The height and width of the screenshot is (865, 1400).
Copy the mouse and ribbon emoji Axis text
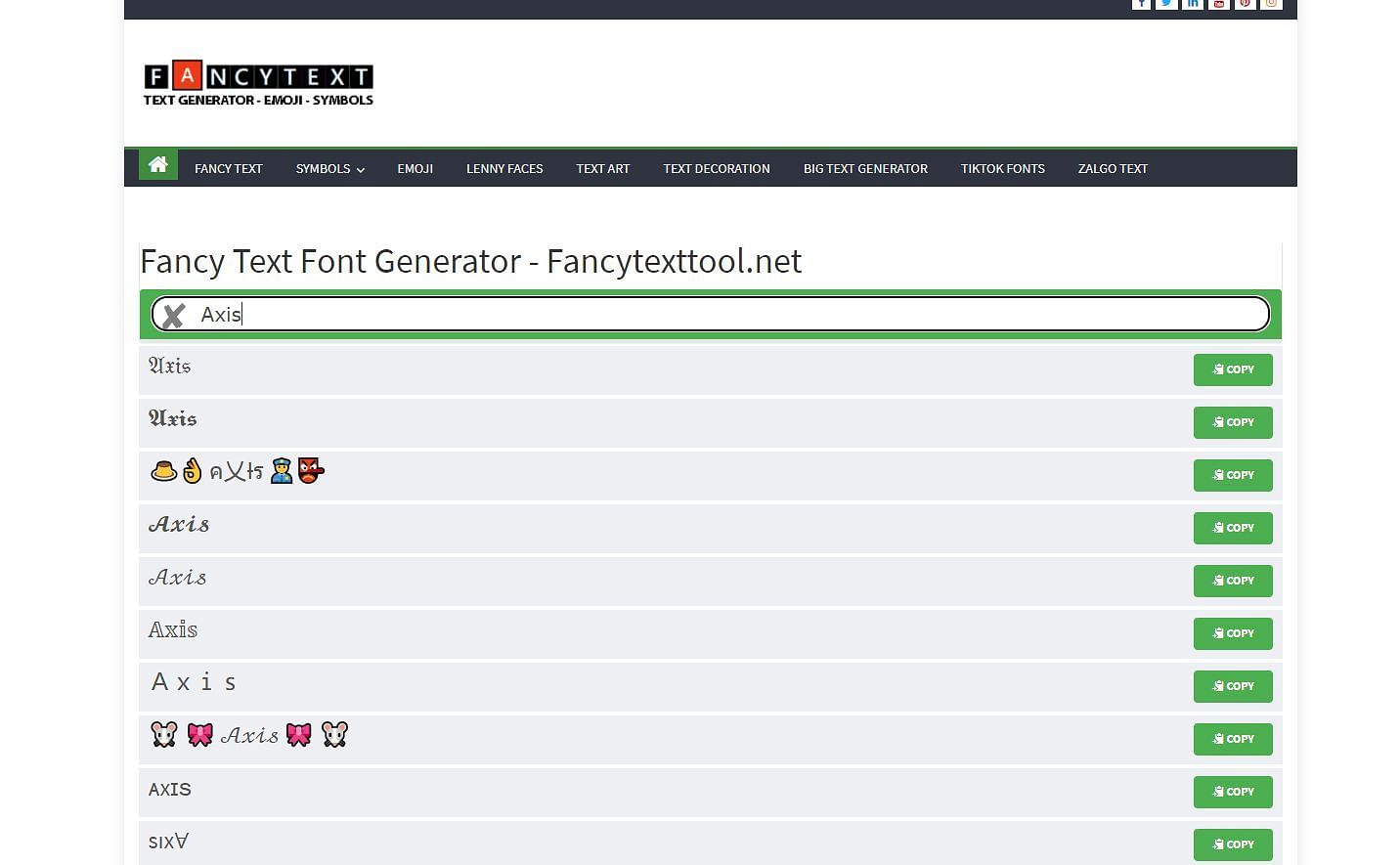[1232, 739]
